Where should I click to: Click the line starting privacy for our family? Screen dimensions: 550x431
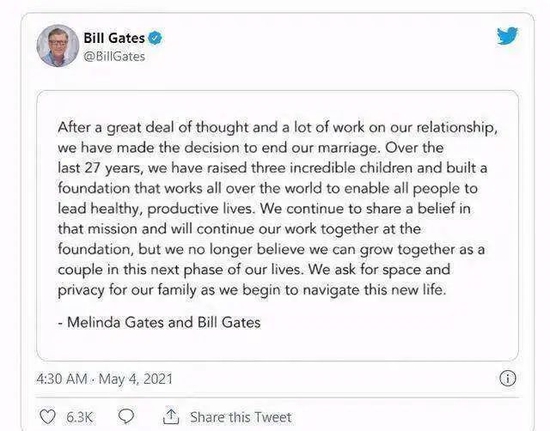(252, 290)
